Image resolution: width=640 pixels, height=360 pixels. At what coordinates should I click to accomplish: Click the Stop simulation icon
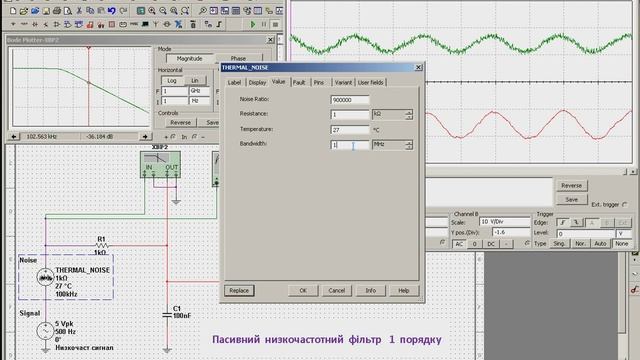click(275, 24)
